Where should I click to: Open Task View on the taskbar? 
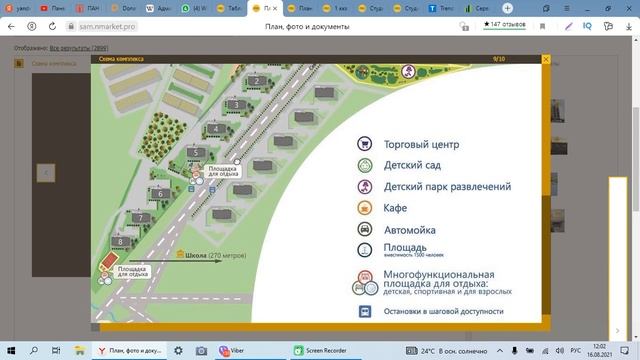click(x=56, y=351)
